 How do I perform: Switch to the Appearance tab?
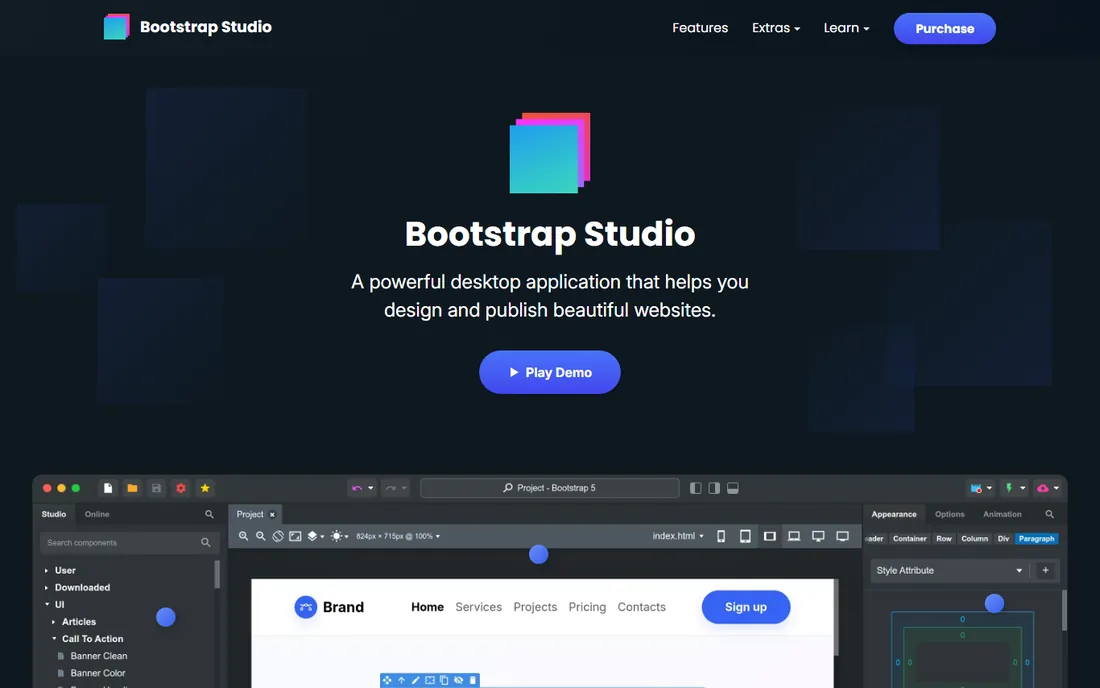pyautogui.click(x=894, y=514)
